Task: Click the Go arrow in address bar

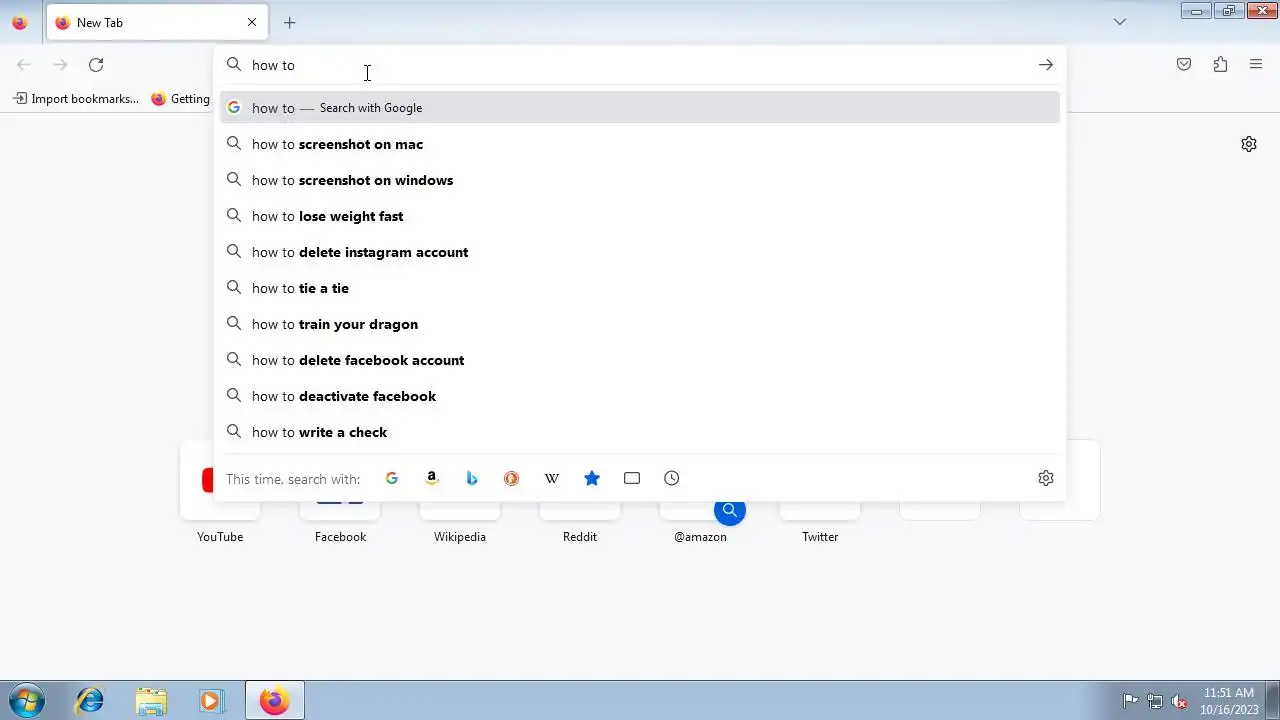Action: tap(1045, 65)
